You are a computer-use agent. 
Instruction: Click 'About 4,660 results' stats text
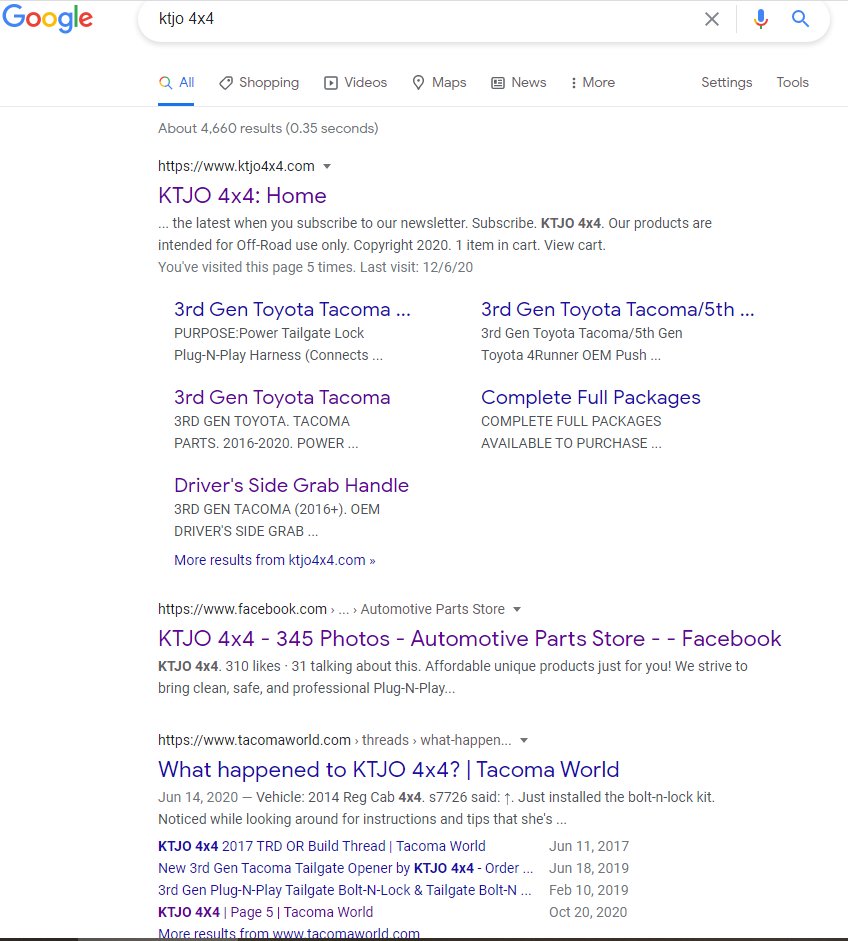pos(268,128)
